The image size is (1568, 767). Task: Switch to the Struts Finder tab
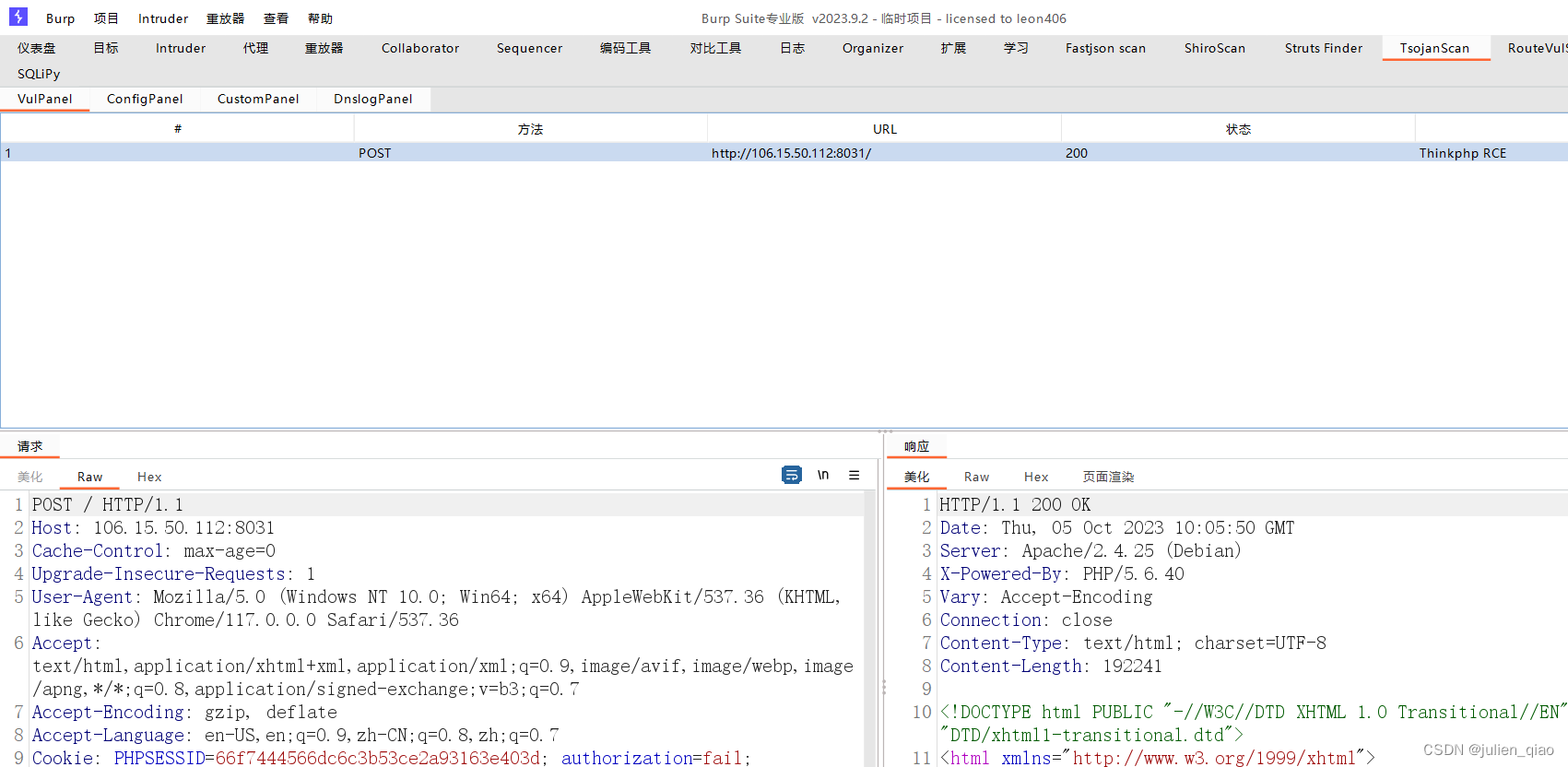pyautogui.click(x=1324, y=48)
